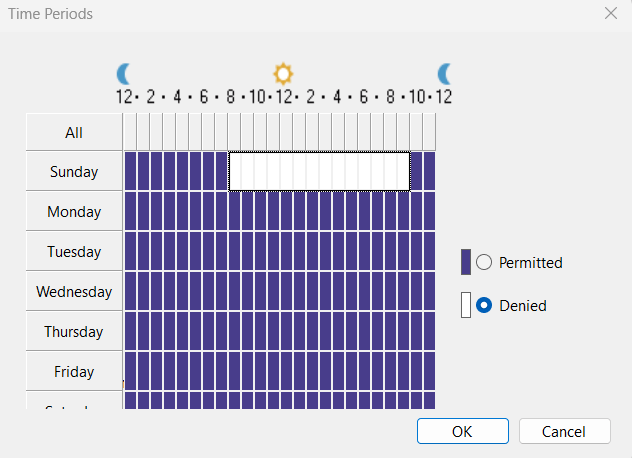This screenshot has height=458, width=632.
Task: Select the entire Monday row
Action: point(74,212)
